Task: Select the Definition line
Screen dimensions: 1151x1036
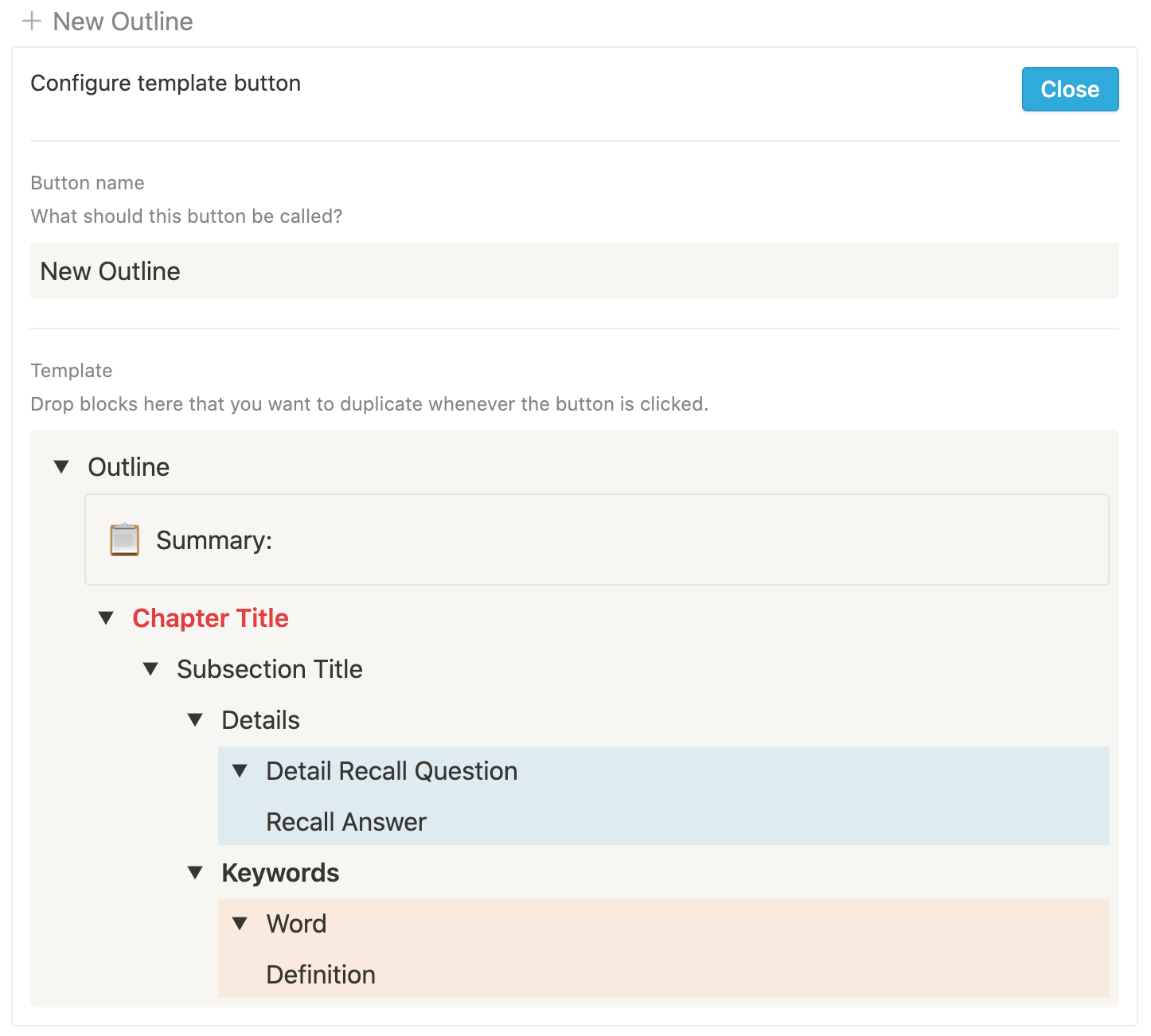Action: tap(321, 974)
